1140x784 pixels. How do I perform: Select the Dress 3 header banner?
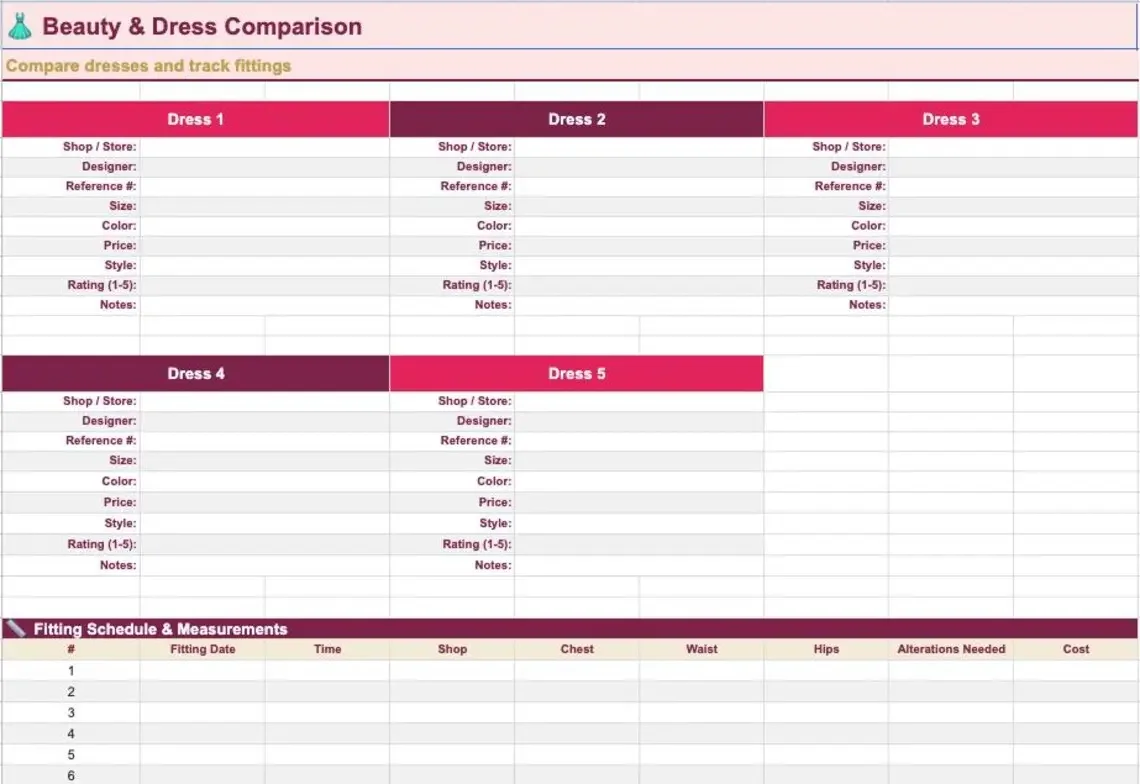pyautogui.click(x=950, y=118)
